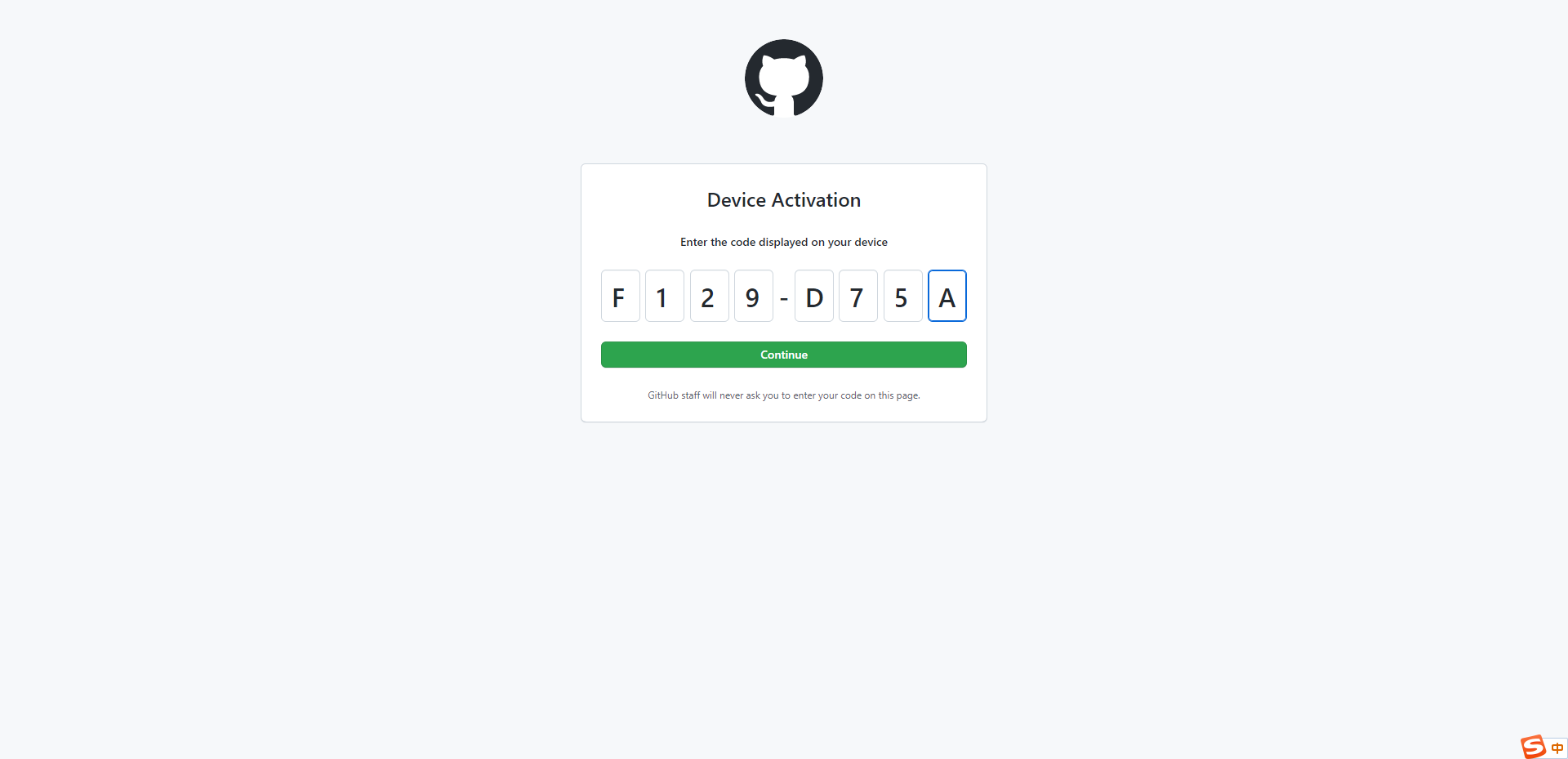Select the character box right after the dash

tap(814, 296)
